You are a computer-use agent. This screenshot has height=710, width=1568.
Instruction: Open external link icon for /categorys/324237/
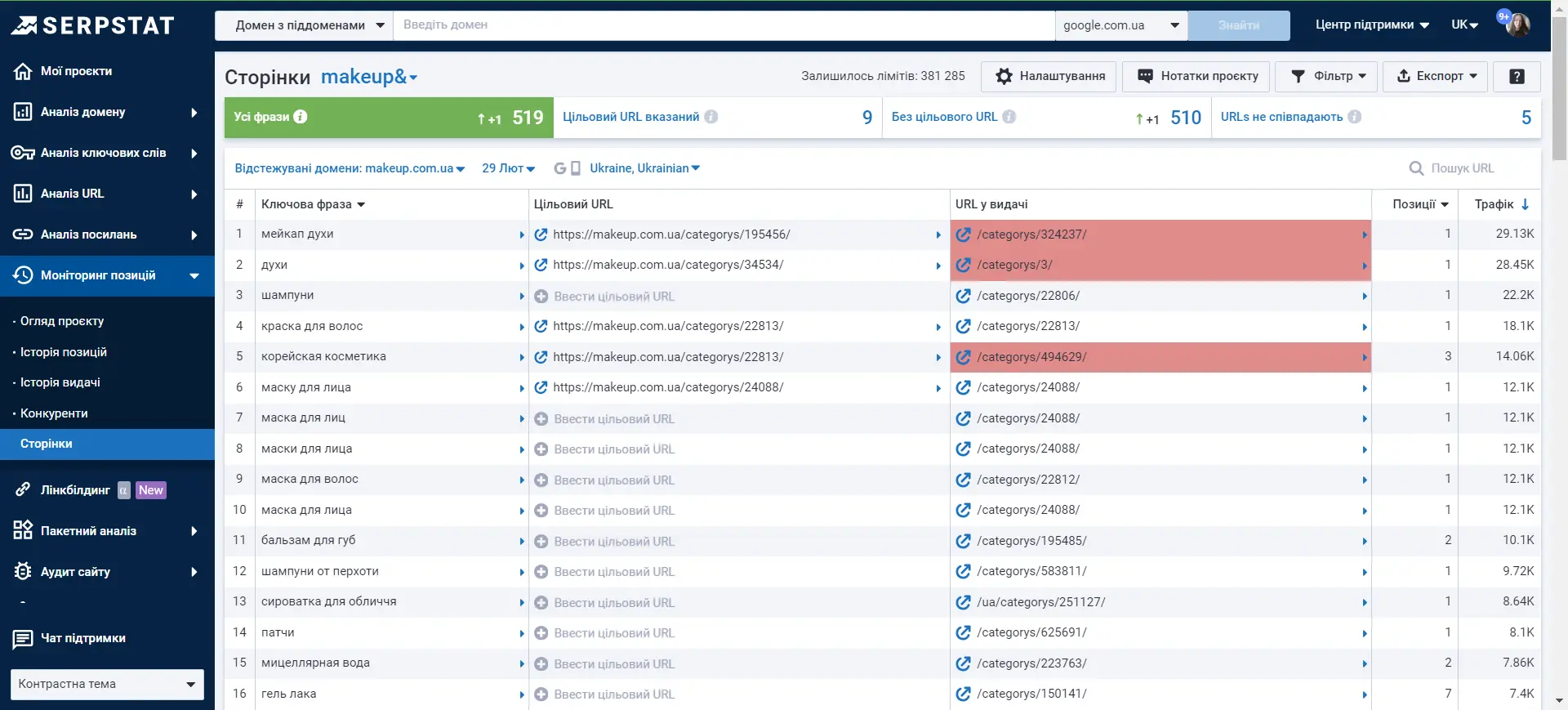coord(964,234)
